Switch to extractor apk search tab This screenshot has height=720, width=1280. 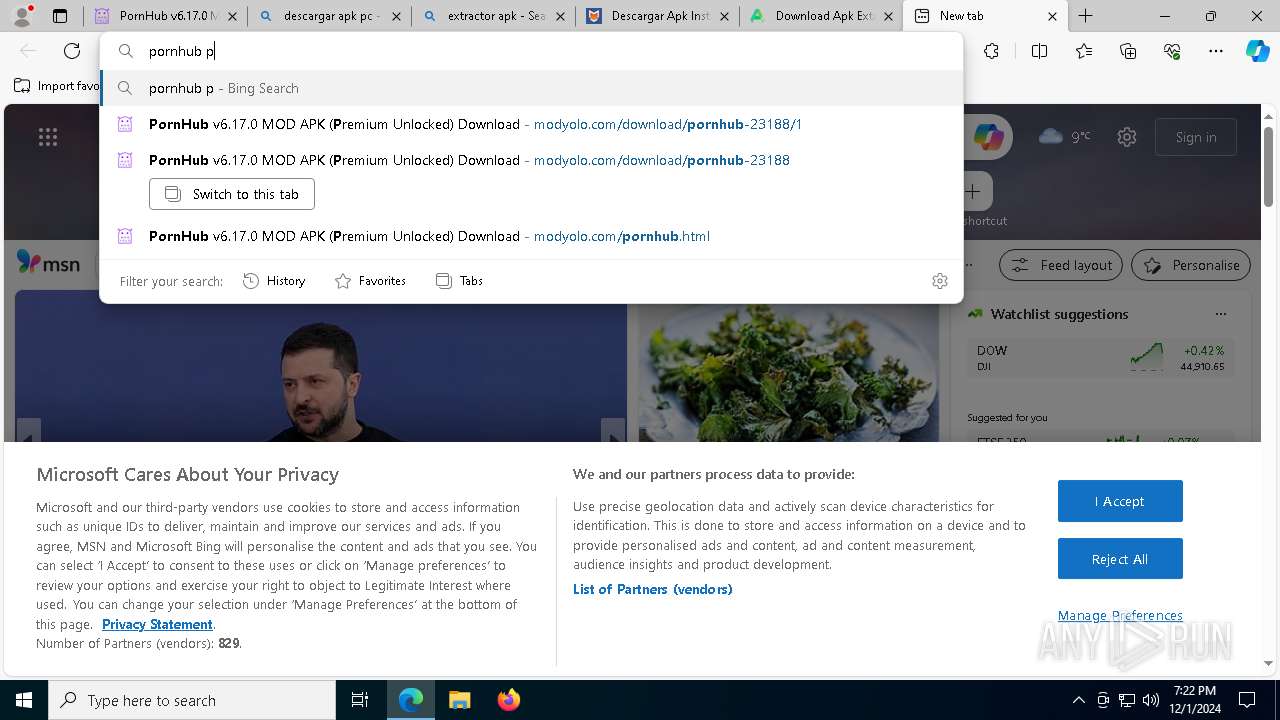(493, 16)
